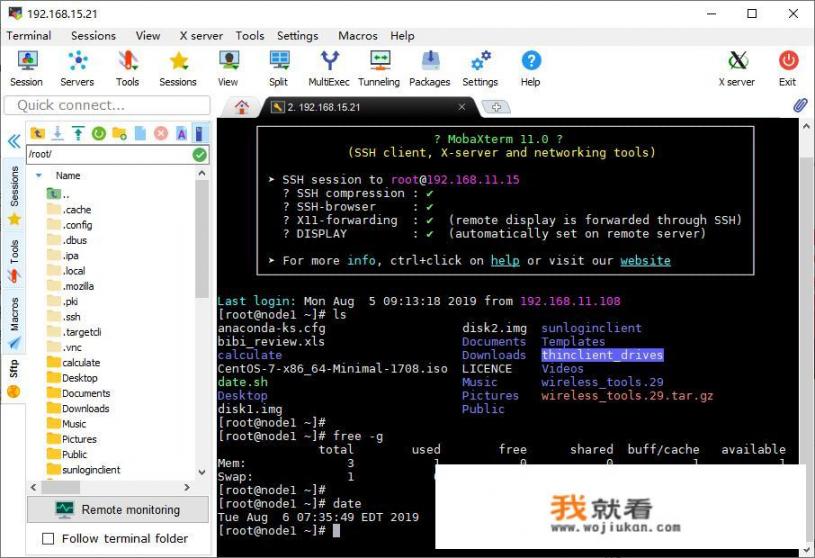Select the Desktop folder in file list
Image resolution: width=815 pixels, height=558 pixels.
pyautogui.click(x=72, y=378)
